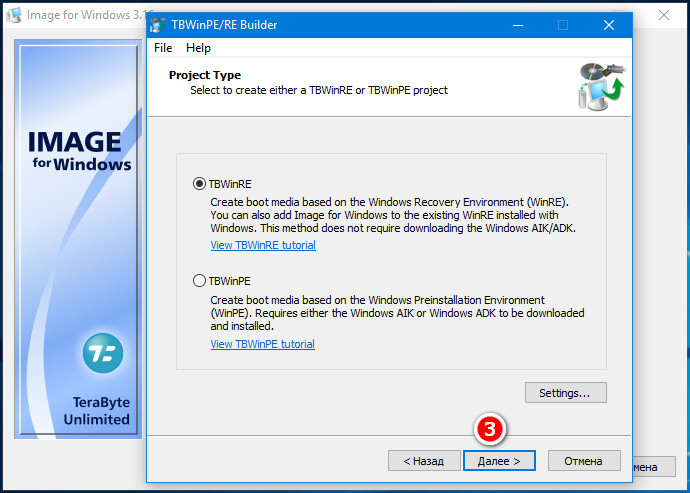690x493 pixels.
Task: Click the IMAGE for Windows banner text
Action: 79,151
